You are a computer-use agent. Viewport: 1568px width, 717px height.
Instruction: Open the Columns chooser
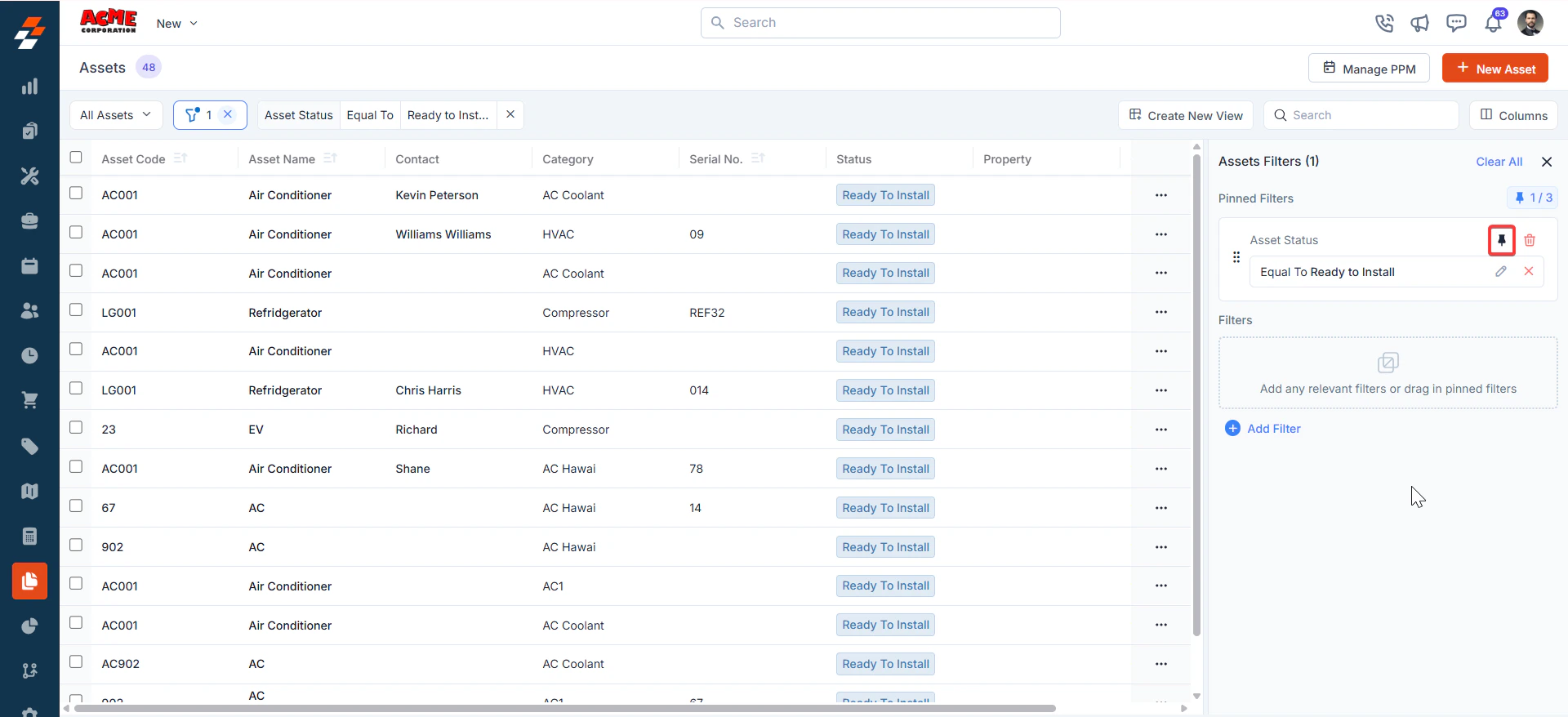(1514, 115)
